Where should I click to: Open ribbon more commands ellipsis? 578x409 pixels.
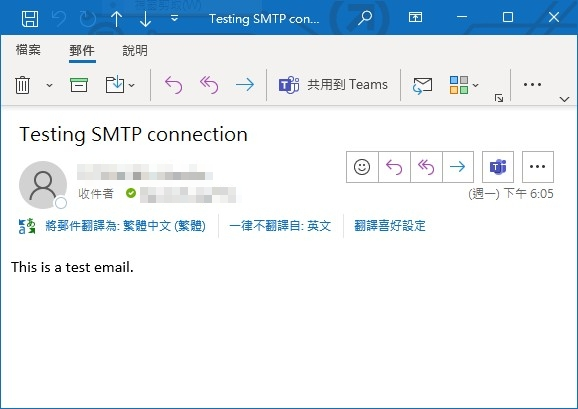coord(532,84)
